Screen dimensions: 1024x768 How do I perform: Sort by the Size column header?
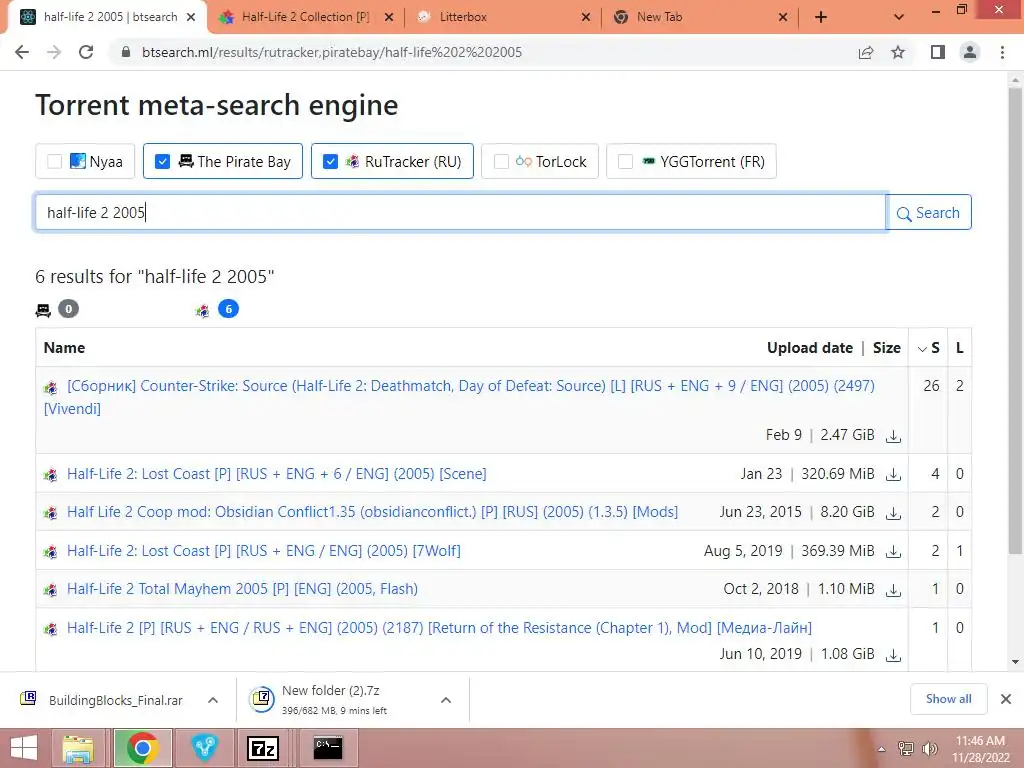click(886, 348)
